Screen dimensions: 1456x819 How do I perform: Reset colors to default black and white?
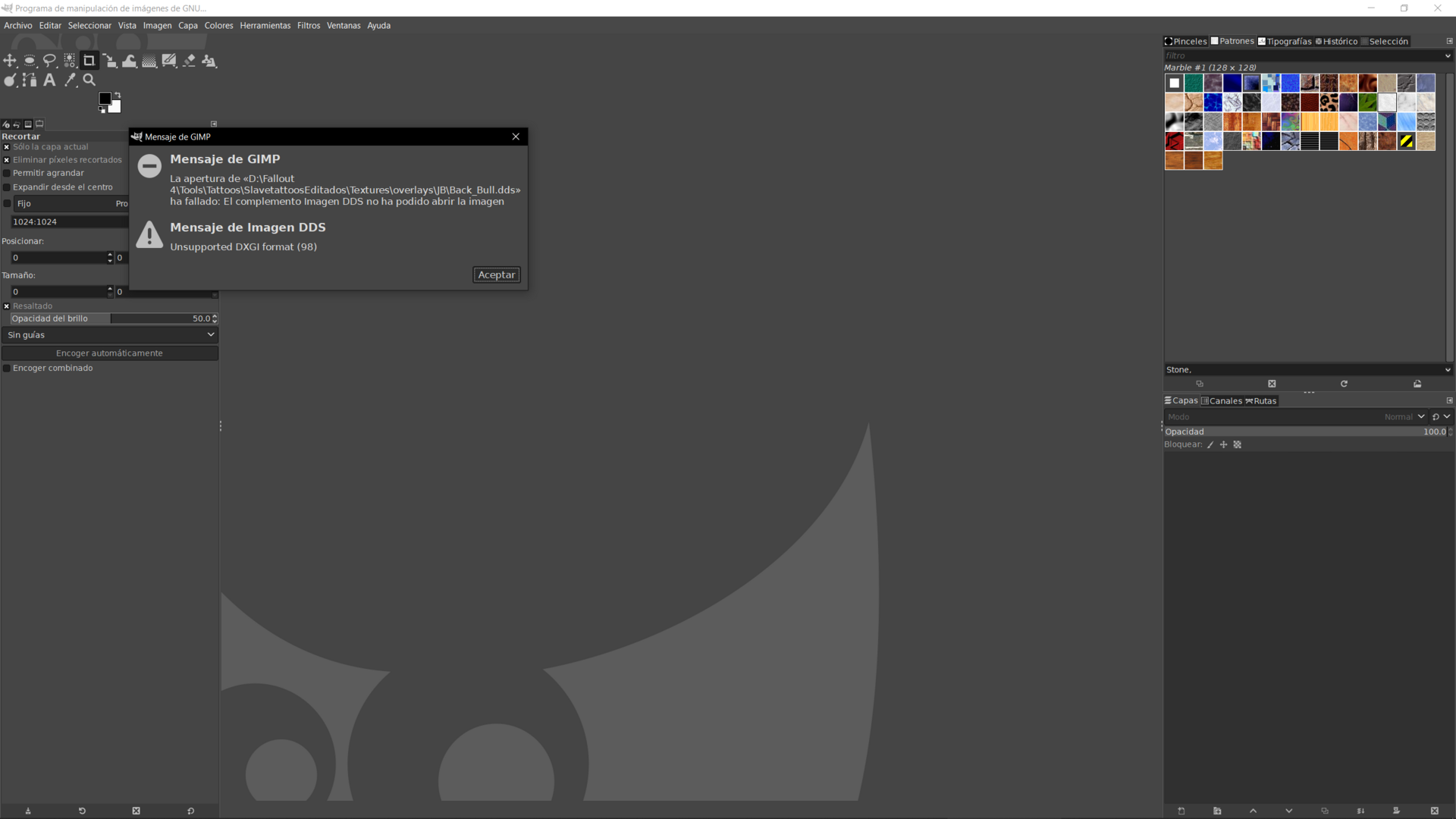[x=102, y=110]
